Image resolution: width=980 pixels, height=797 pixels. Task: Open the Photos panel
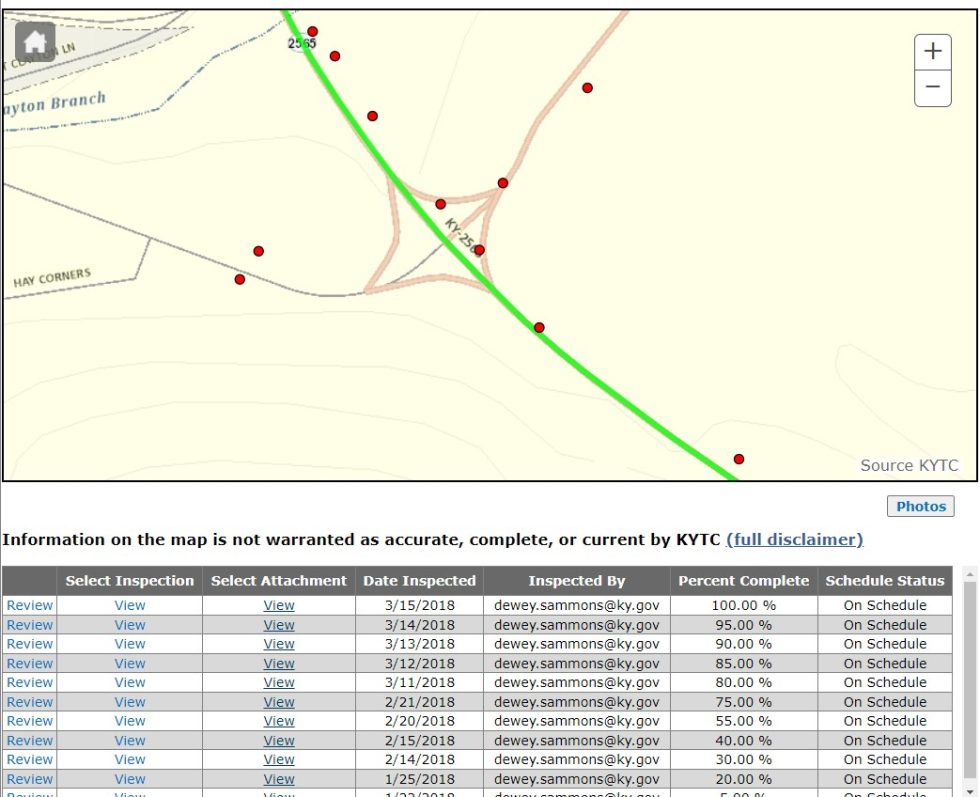(920, 506)
